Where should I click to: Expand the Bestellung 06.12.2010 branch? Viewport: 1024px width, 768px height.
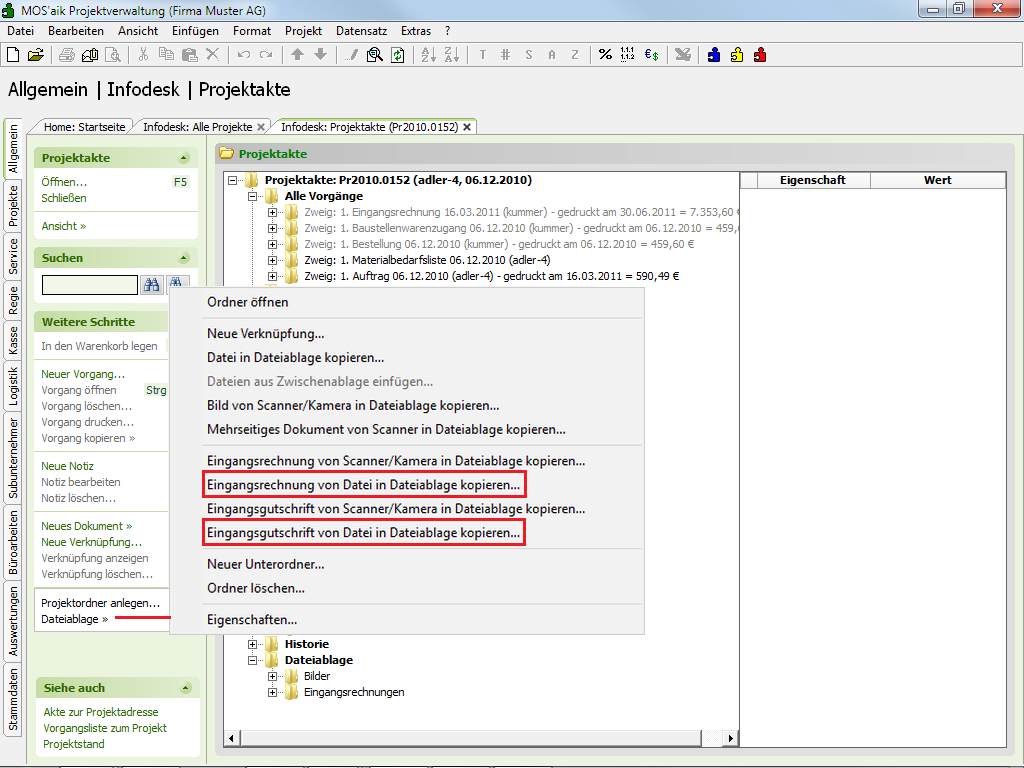pyautogui.click(x=272, y=244)
